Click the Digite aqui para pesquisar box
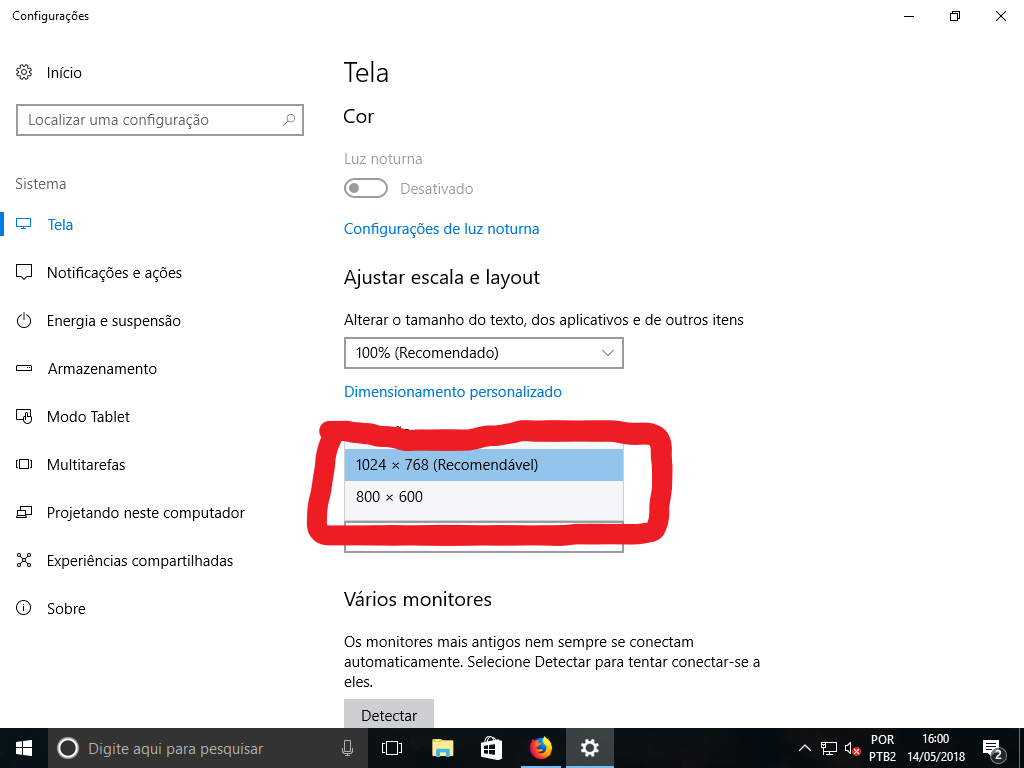The height and width of the screenshot is (768, 1024). (208, 748)
